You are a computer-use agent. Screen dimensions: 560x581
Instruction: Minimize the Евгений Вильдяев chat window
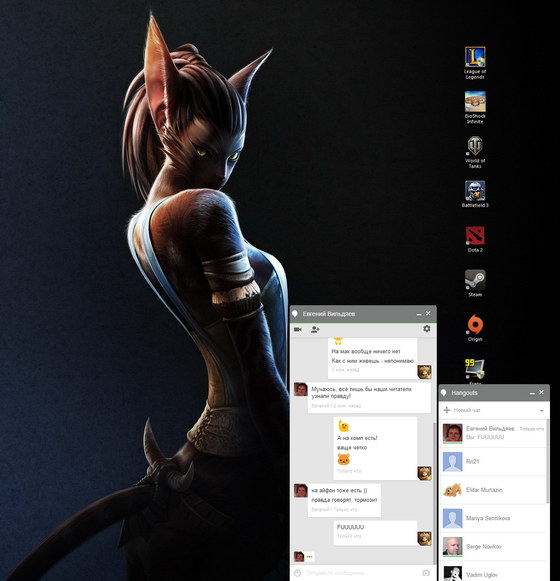(x=419, y=314)
